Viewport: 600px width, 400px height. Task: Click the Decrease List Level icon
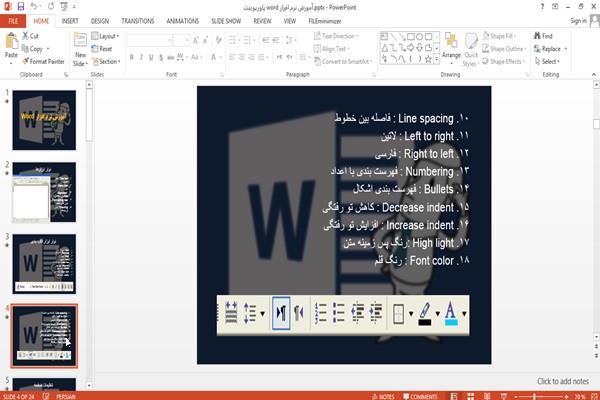coord(266,40)
